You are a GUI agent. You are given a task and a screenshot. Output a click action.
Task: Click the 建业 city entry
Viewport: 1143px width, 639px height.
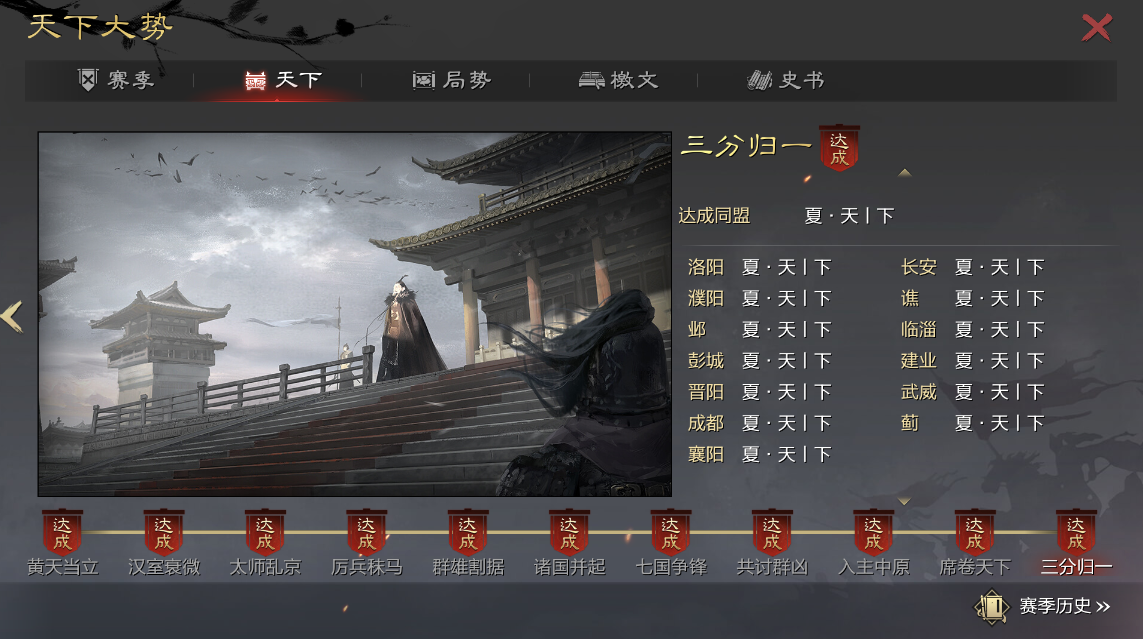click(x=918, y=361)
